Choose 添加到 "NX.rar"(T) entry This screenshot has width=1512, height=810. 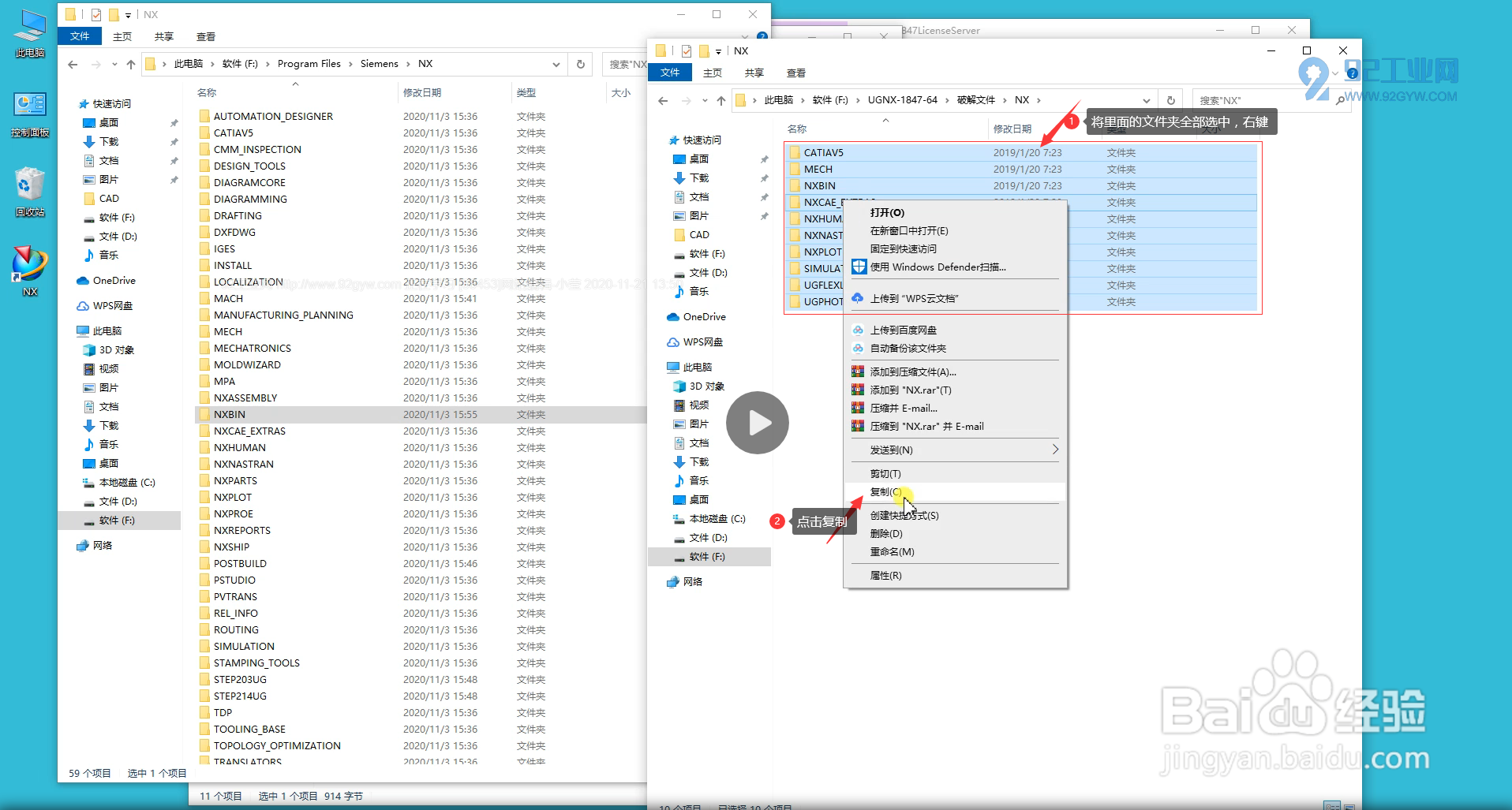point(955,390)
